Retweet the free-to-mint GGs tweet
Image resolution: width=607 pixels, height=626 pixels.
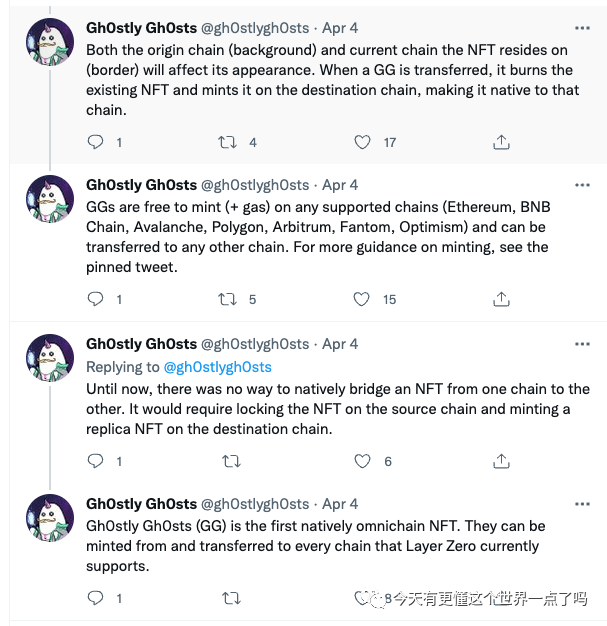[x=228, y=299]
